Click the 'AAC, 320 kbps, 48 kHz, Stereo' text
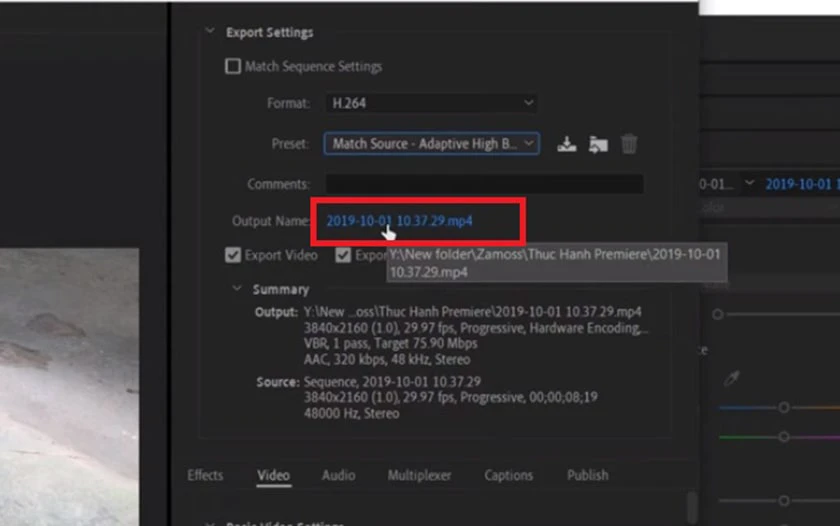 [x=387, y=359]
